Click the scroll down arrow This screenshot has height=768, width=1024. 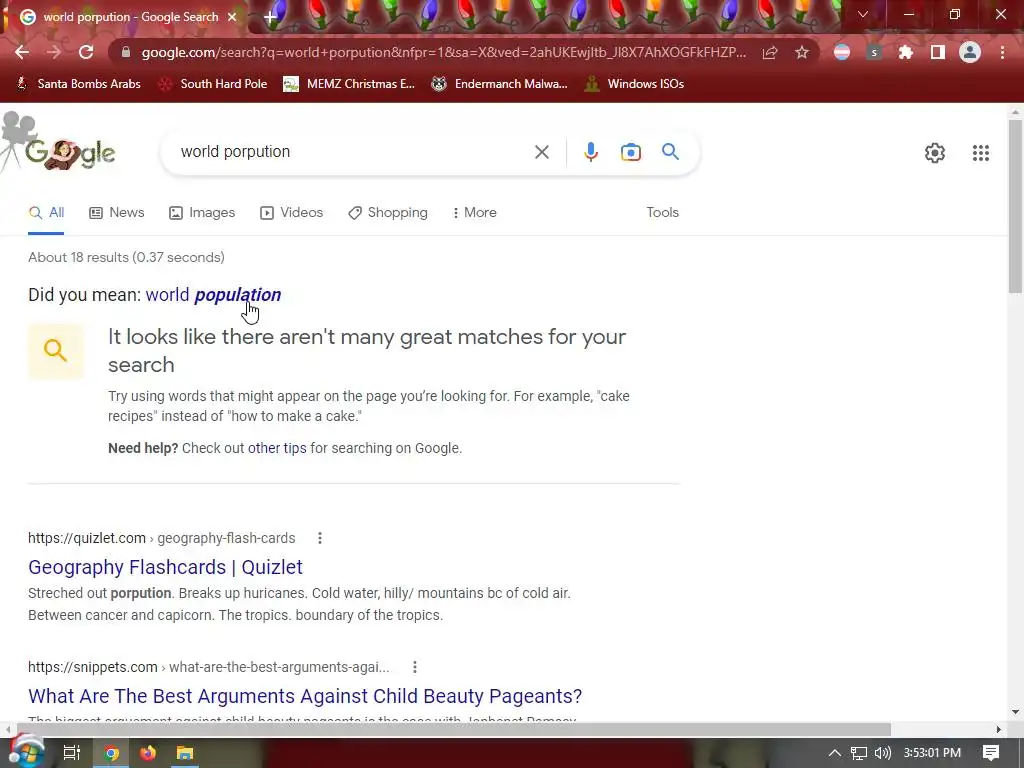(x=1015, y=712)
